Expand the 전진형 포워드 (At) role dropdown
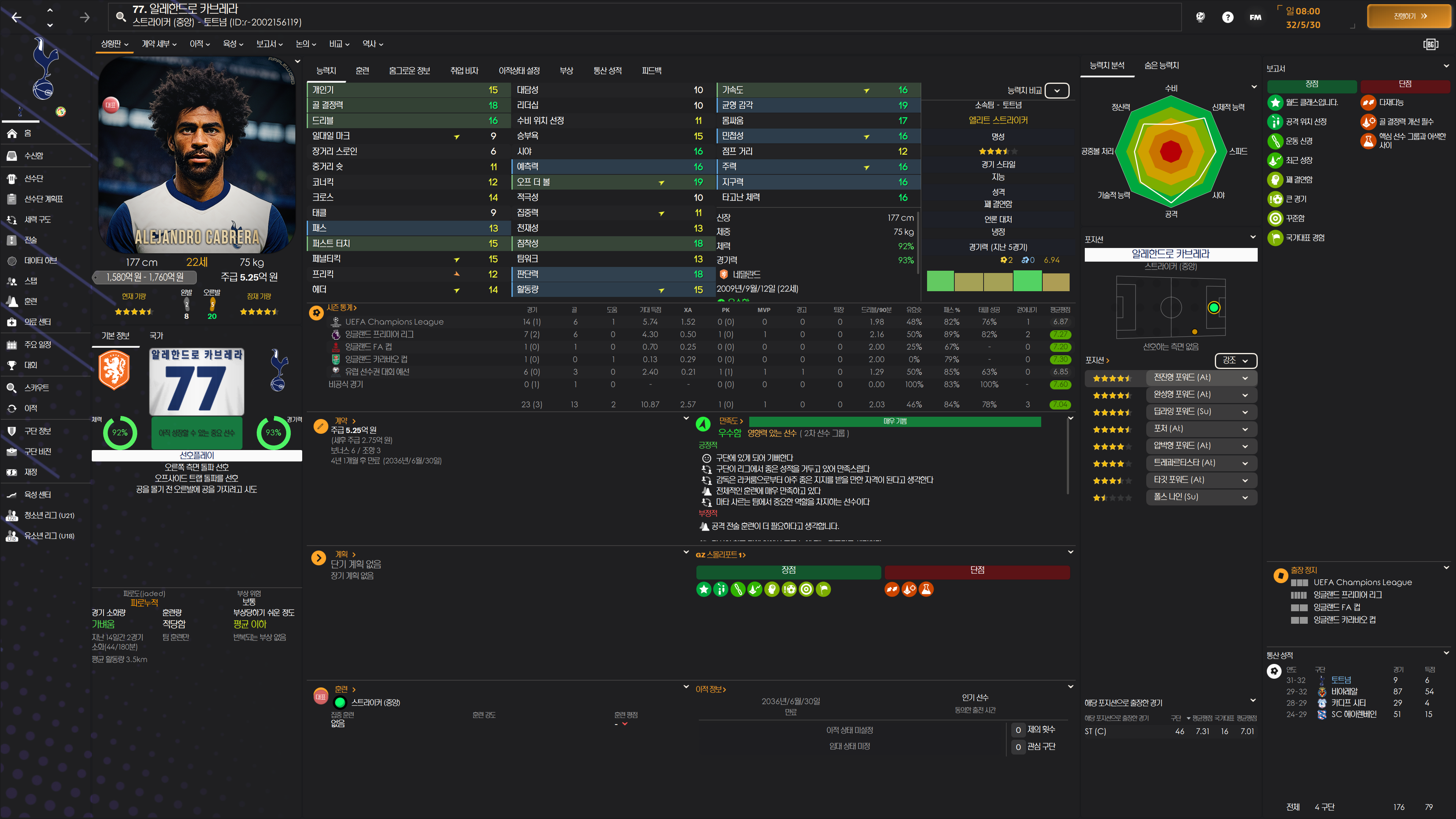The height and width of the screenshot is (819, 1456). [x=1244, y=378]
